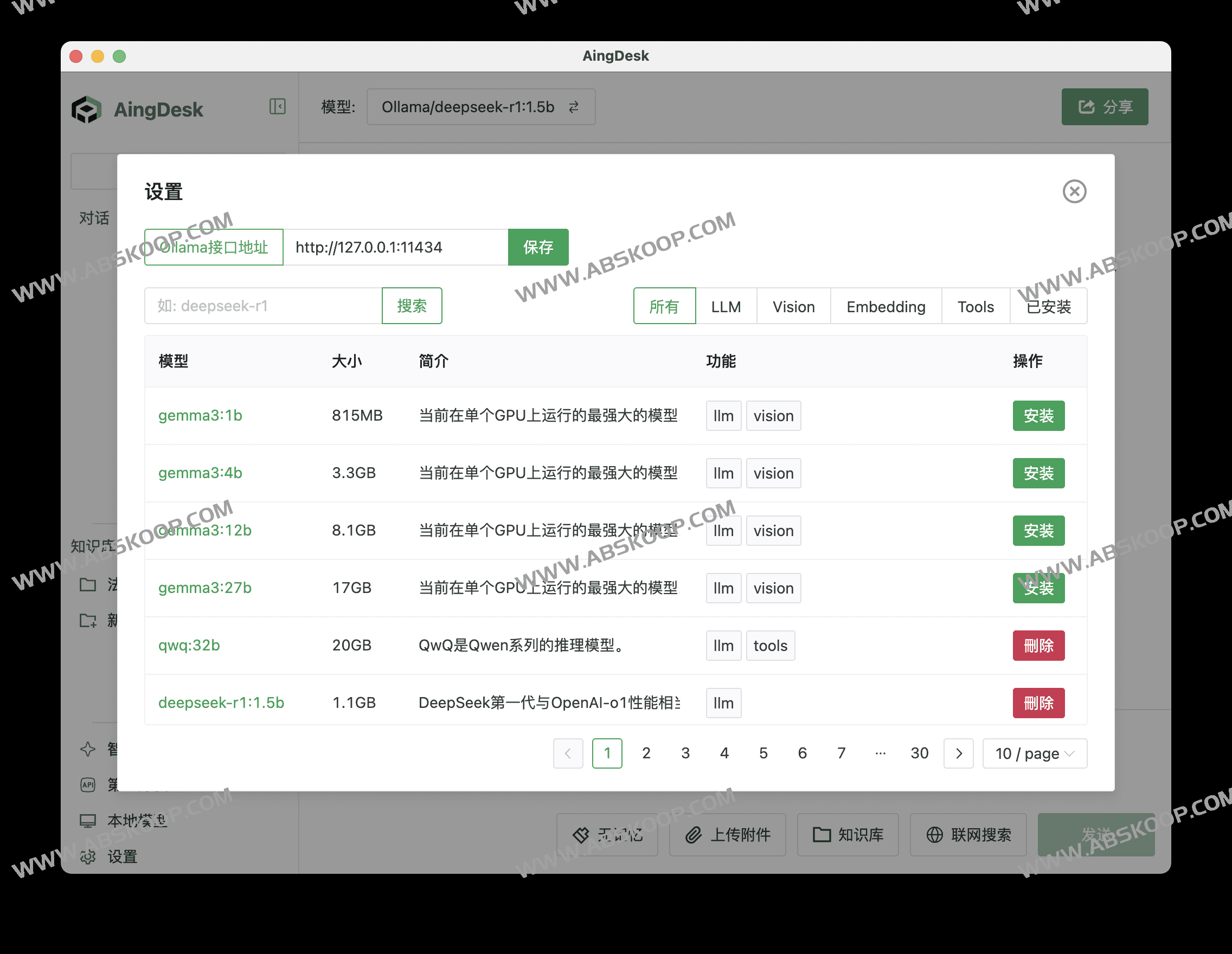Switch models via the swap arrows icon
The width and height of the screenshot is (1232, 954).
click(x=574, y=107)
